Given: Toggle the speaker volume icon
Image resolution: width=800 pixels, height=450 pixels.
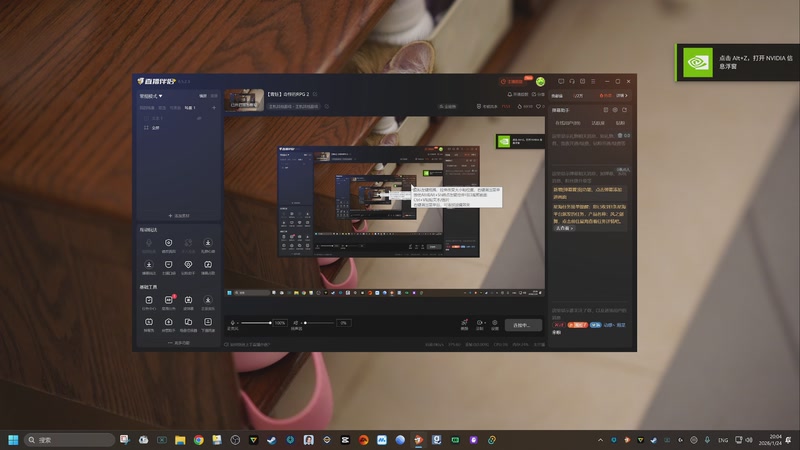Looking at the screenshot, I should (296, 323).
